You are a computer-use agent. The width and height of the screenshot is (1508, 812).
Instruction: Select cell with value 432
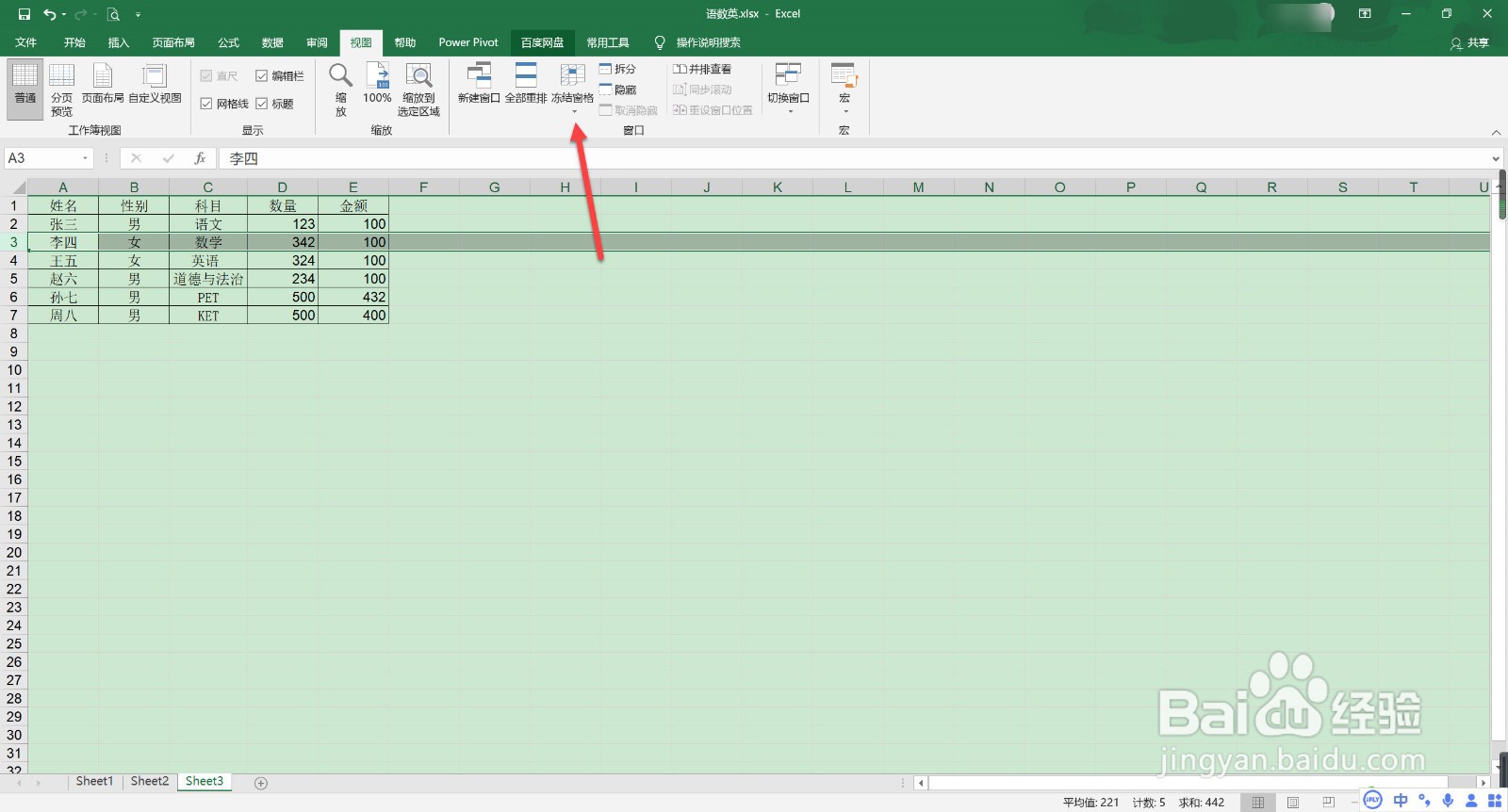tap(353, 297)
